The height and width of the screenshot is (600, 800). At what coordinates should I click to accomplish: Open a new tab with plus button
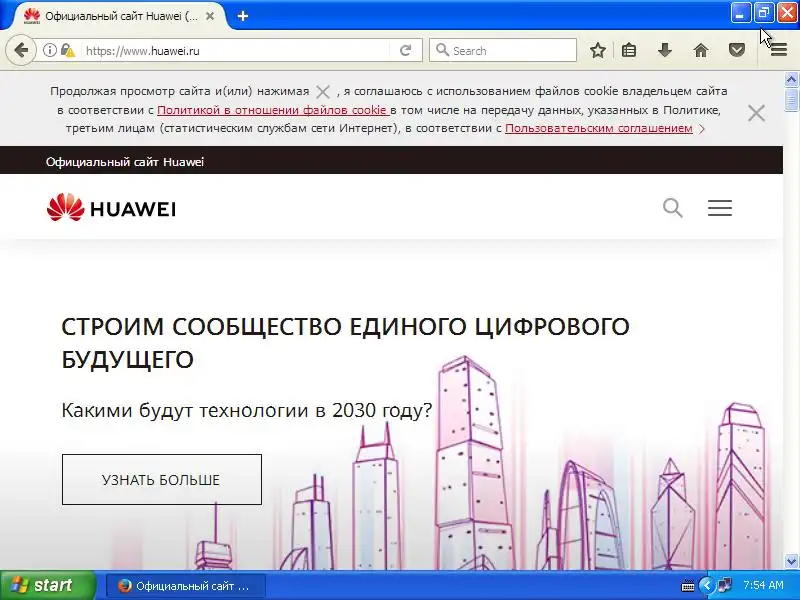coord(243,16)
